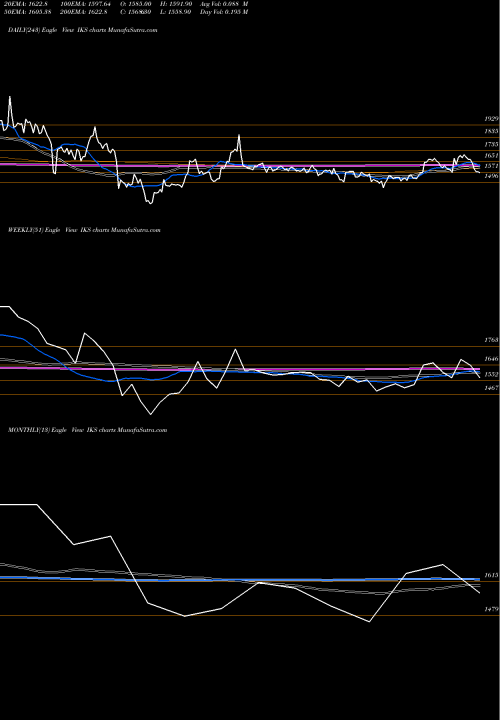Click the H: 1591.90 high price value
This screenshot has height=720, width=500.
pos(177,4)
